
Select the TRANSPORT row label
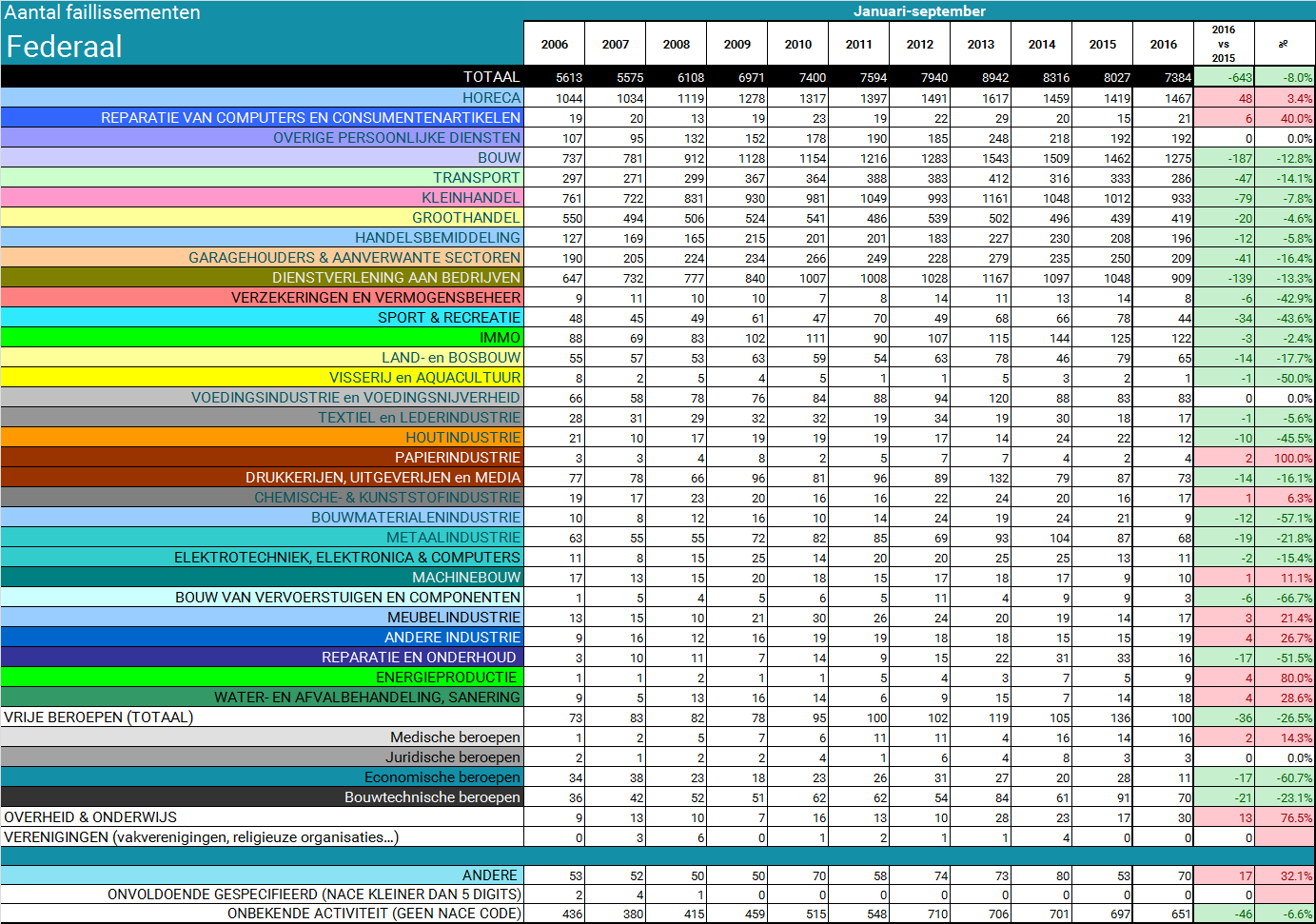[476, 177]
